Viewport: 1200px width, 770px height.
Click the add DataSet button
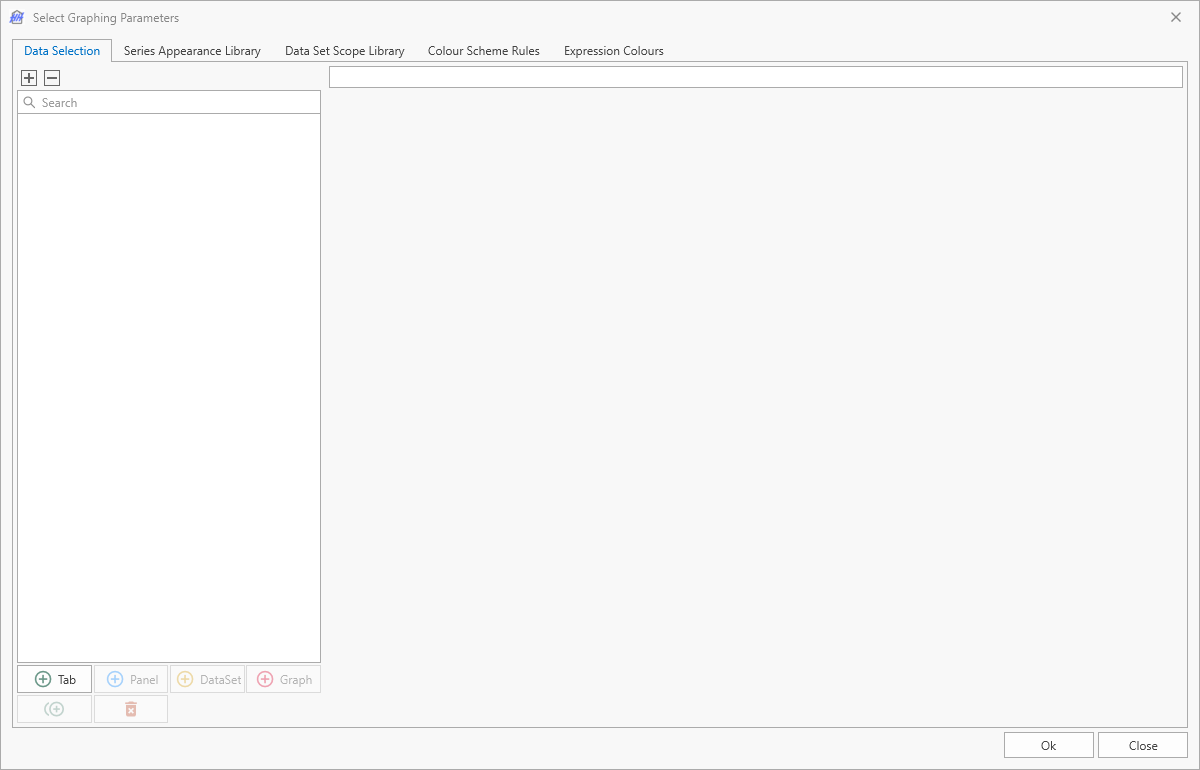point(208,680)
